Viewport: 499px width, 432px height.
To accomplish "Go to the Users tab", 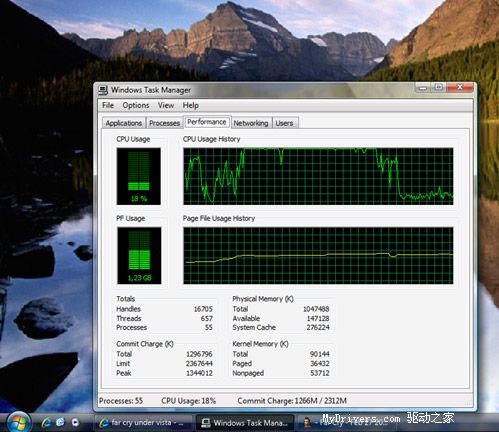I will point(284,123).
